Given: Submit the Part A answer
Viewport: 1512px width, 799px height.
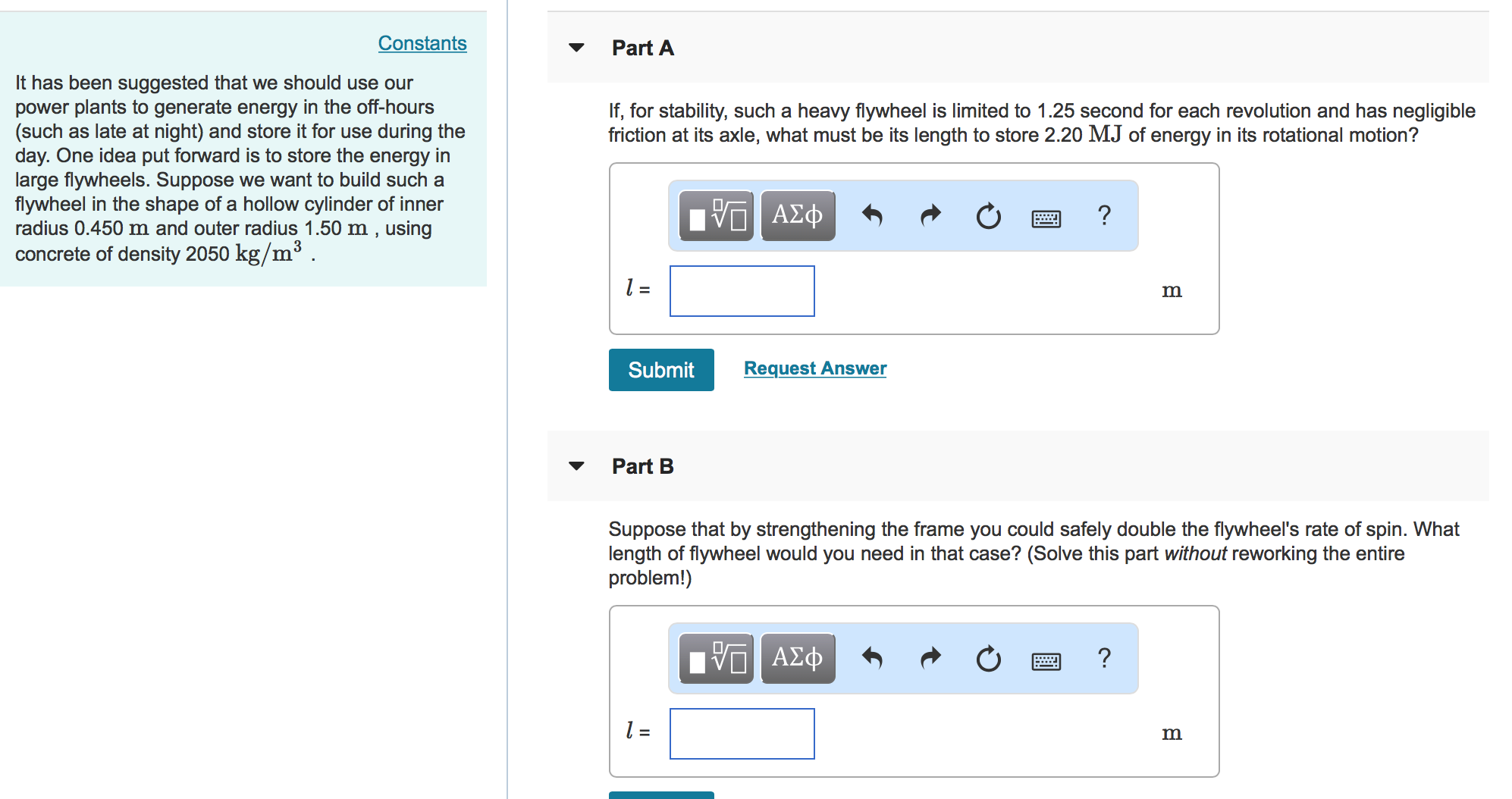Looking at the screenshot, I should (660, 369).
